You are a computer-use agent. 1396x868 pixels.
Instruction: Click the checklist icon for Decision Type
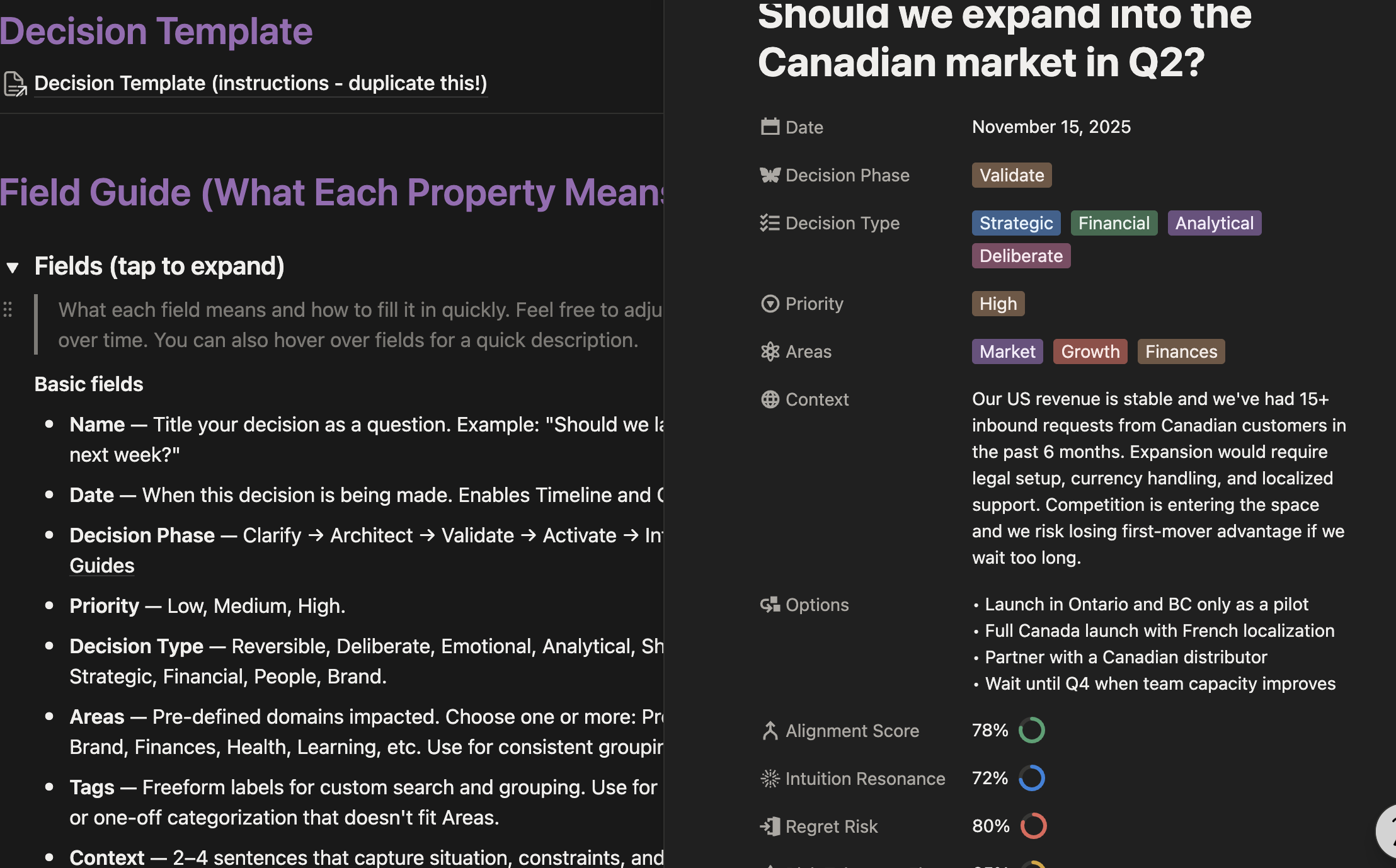pyautogui.click(x=770, y=223)
